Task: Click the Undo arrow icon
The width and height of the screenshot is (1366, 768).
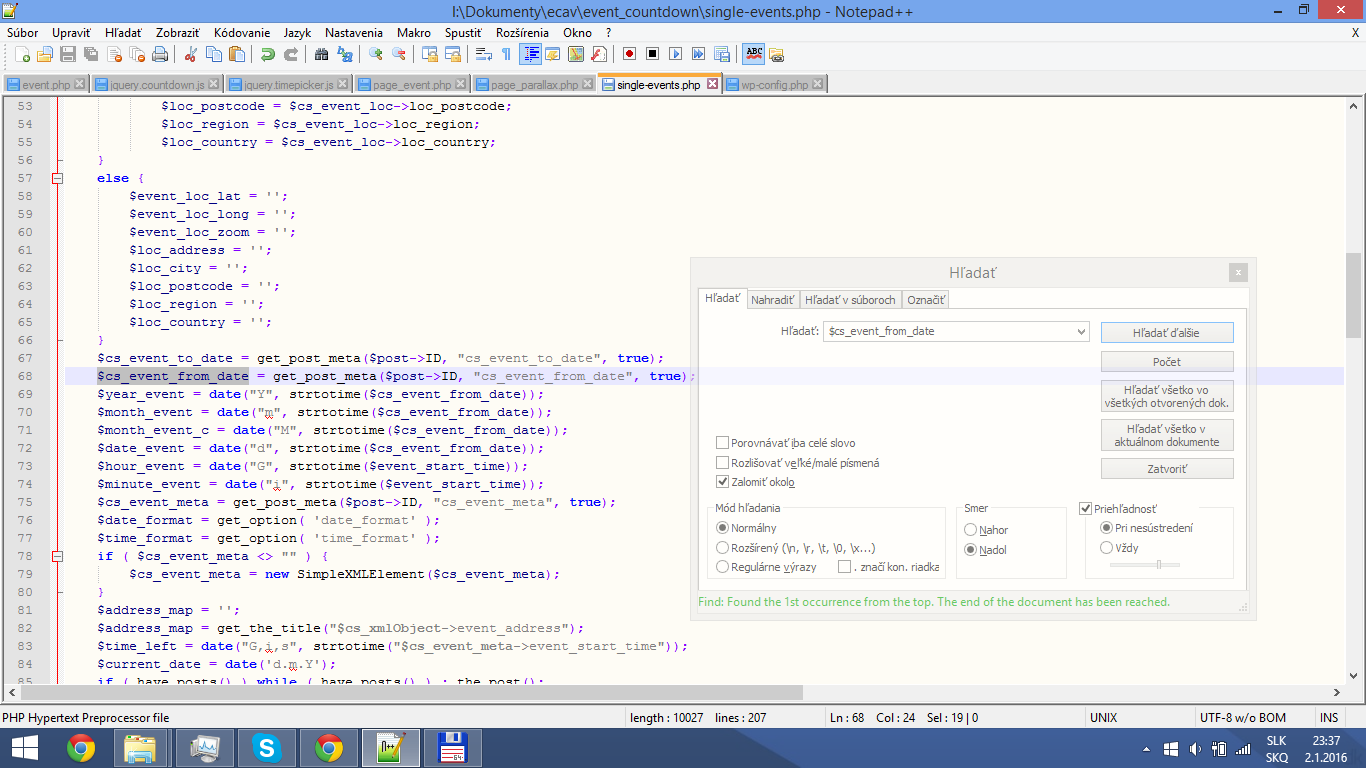Action: tap(267, 54)
